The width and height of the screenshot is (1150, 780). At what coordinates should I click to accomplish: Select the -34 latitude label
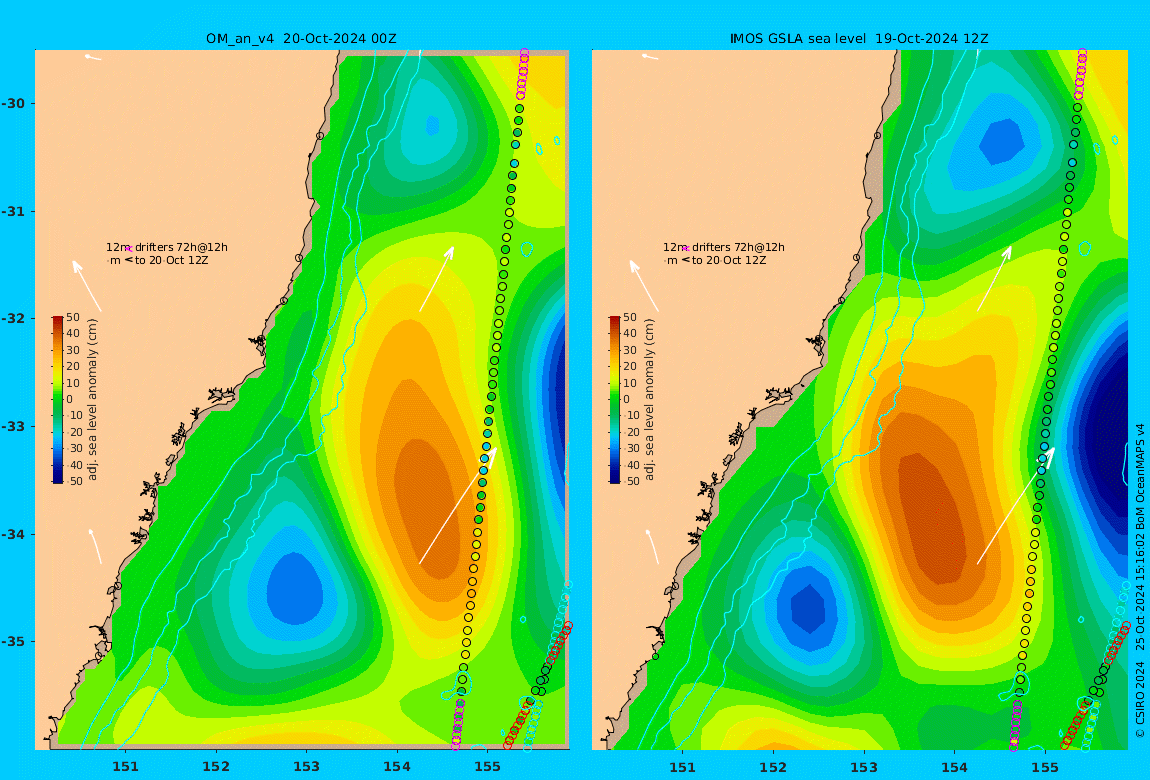13,534
